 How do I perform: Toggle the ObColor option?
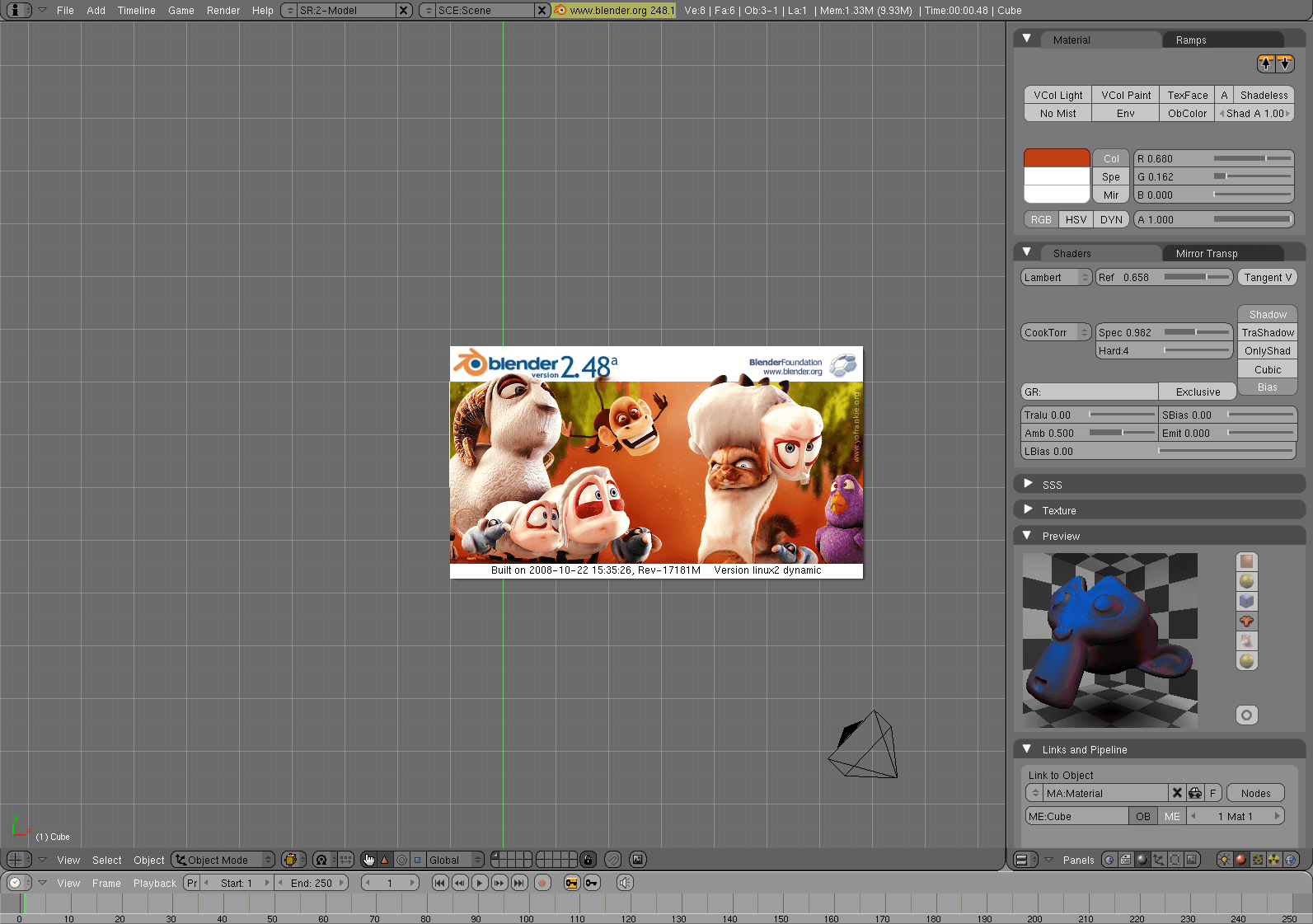[x=1188, y=113]
